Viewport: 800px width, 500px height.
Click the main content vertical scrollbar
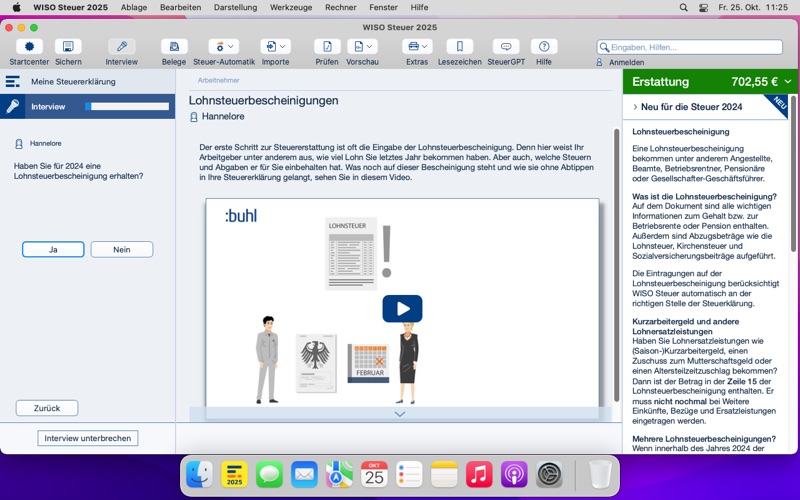(616, 265)
